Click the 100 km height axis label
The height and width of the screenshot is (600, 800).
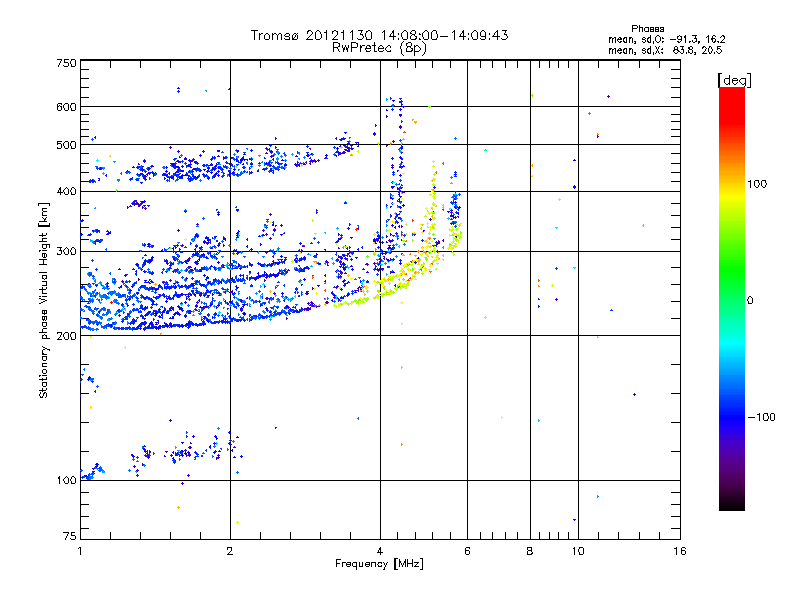coord(67,480)
